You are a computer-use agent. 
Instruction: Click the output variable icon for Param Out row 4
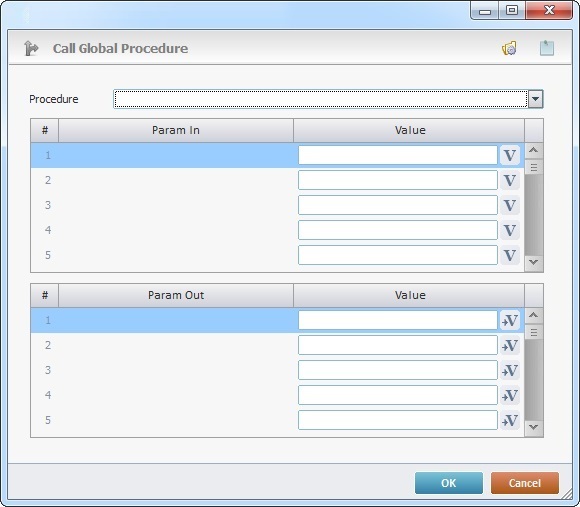click(510, 395)
